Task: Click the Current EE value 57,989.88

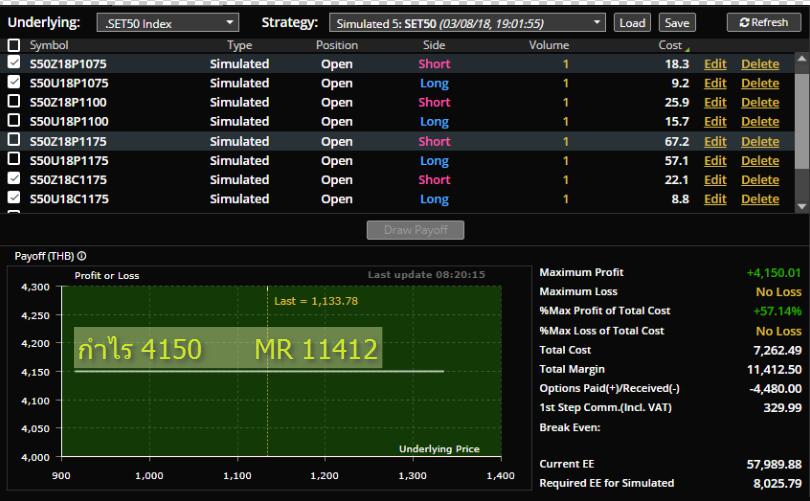Action: [x=774, y=464]
